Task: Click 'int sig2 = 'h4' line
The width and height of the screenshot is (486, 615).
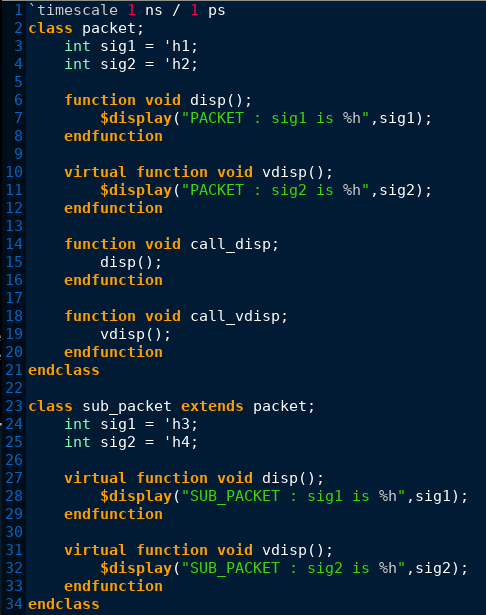Action: click(131, 442)
